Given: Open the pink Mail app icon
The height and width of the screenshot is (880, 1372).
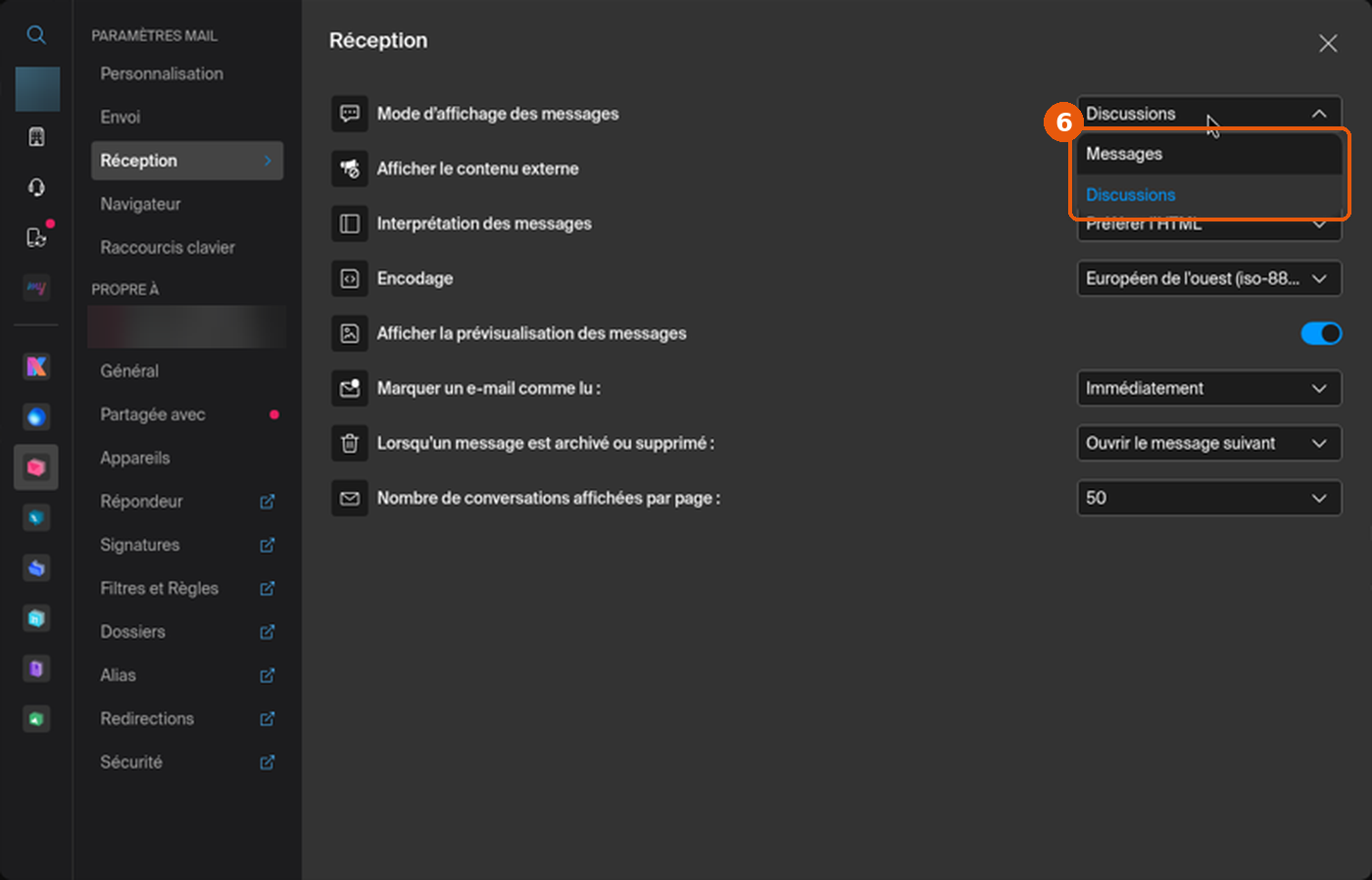Looking at the screenshot, I should (x=36, y=467).
